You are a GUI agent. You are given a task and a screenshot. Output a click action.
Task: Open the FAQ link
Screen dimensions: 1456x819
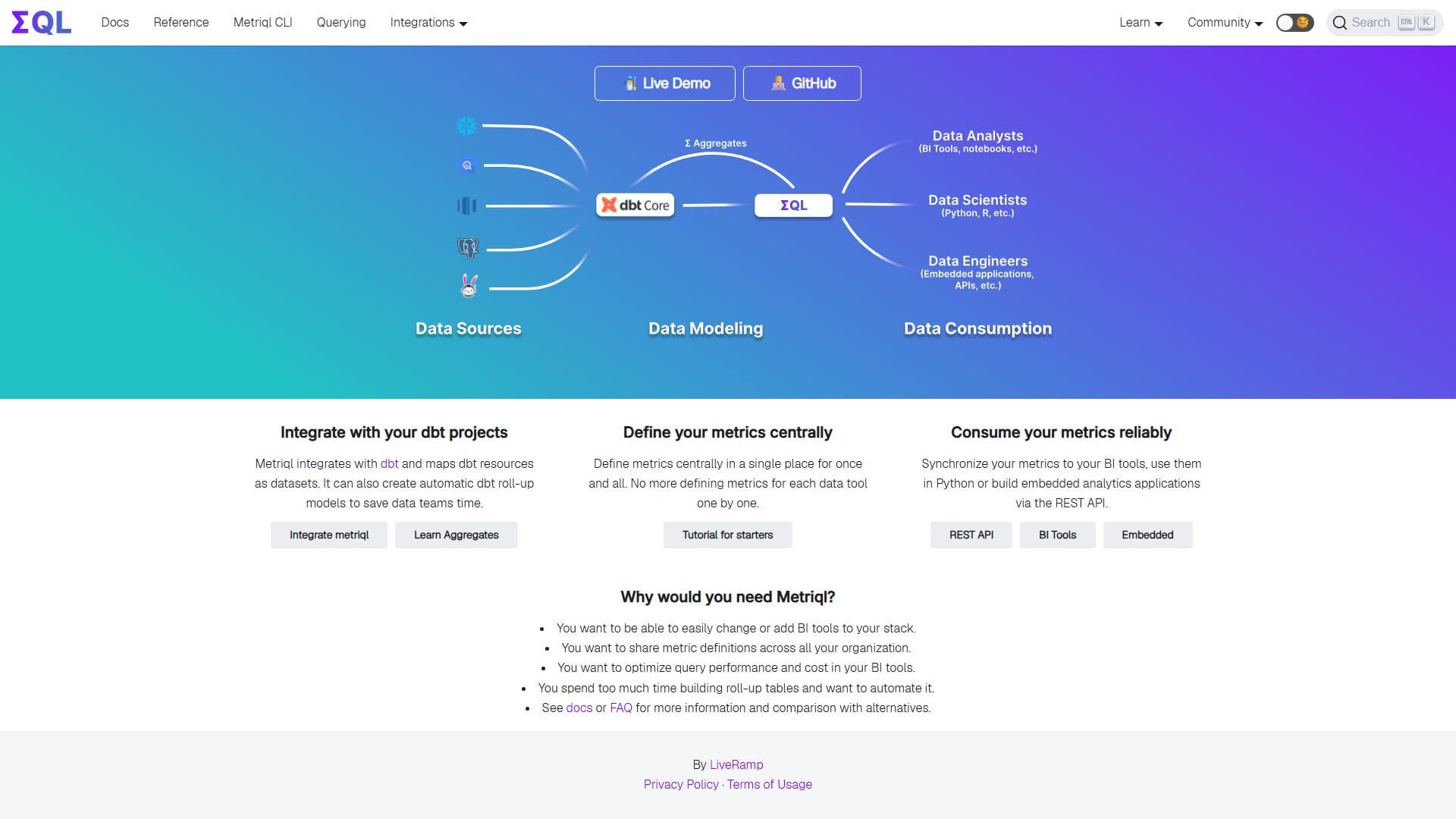621,708
